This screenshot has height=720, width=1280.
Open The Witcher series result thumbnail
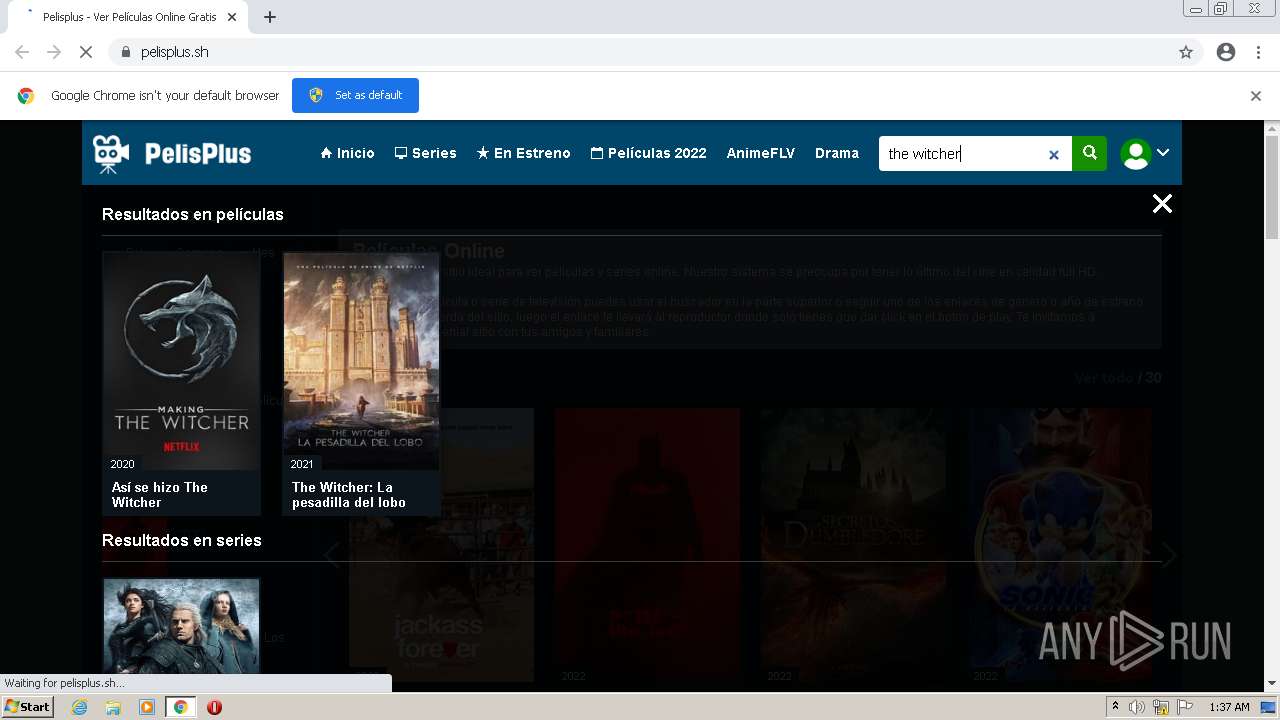pos(181,626)
